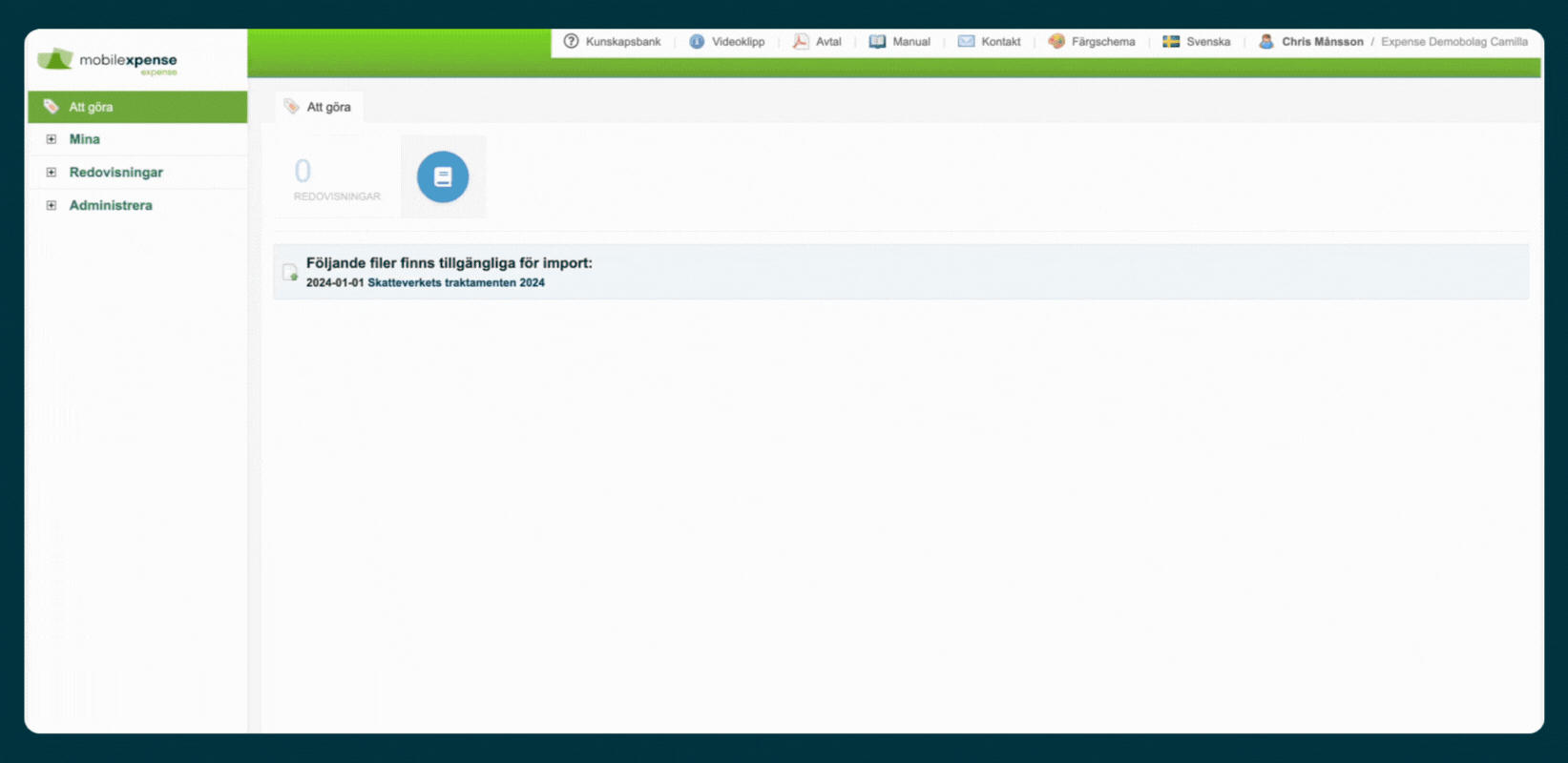Expand the Administrera tree node

pyautogui.click(x=52, y=205)
